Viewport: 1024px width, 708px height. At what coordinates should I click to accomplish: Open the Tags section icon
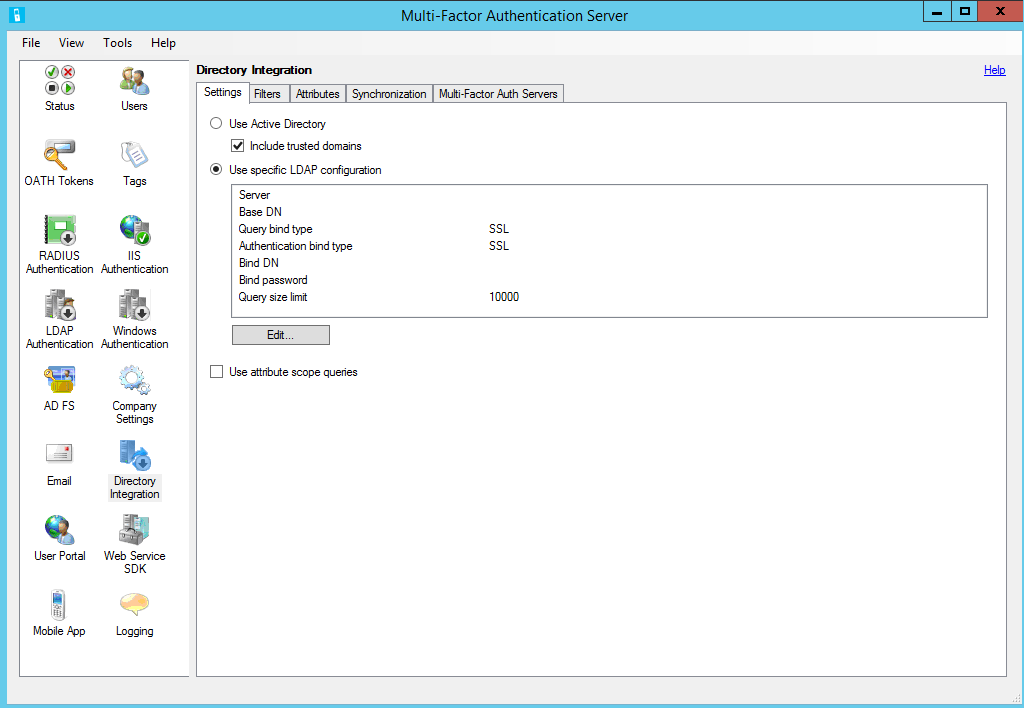point(135,155)
